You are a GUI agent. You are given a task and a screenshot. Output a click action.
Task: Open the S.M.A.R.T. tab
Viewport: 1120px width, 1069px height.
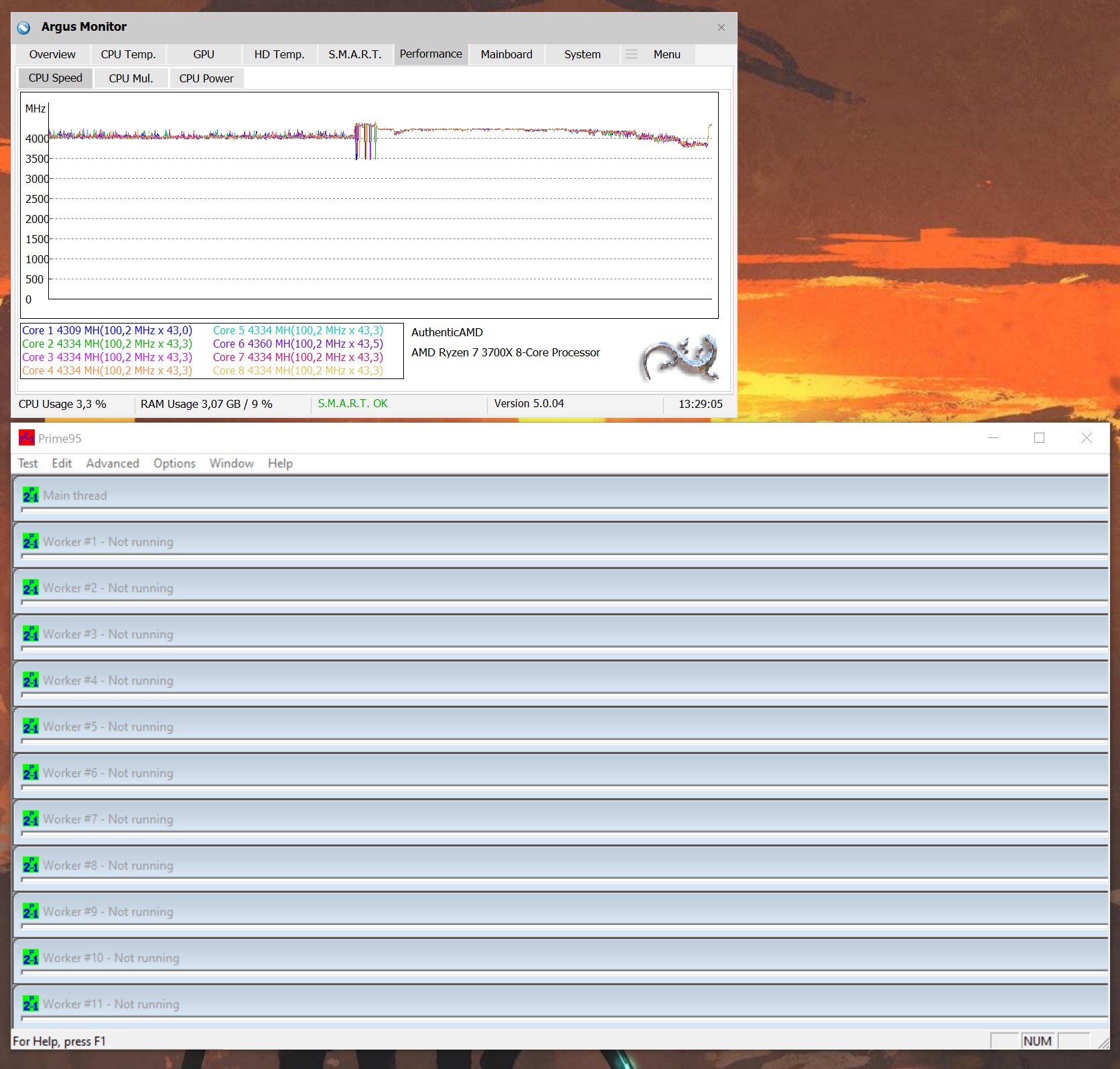355,54
